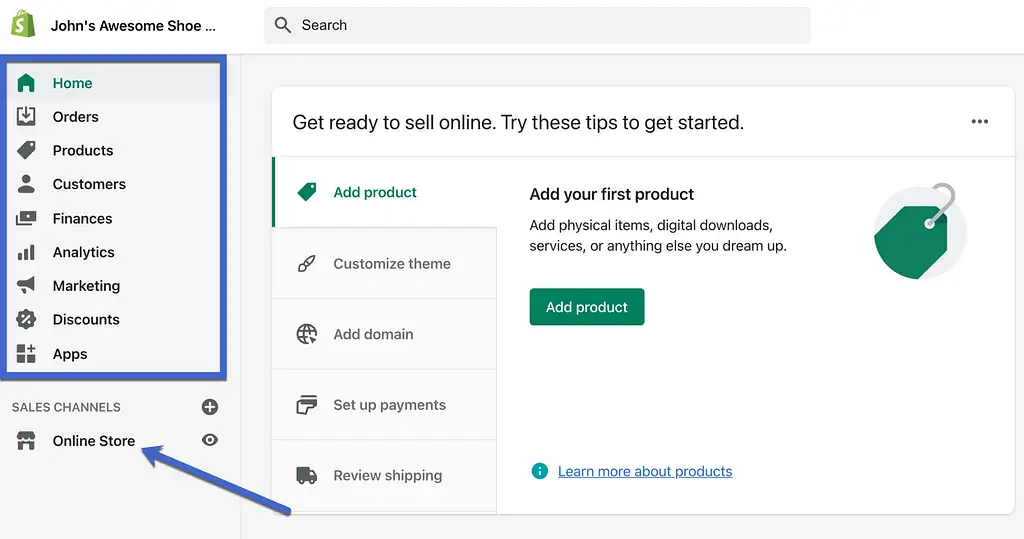Click the Add your first product heading
The width and height of the screenshot is (1024, 539).
coord(611,194)
